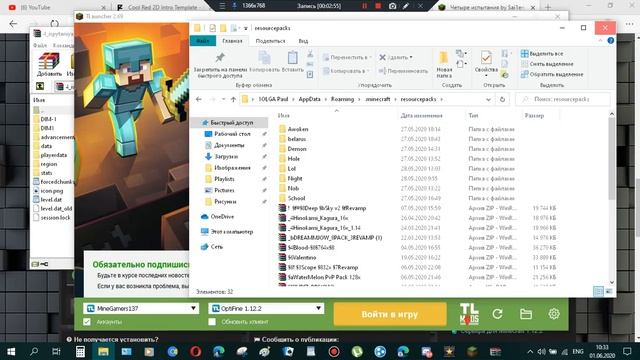The width and height of the screenshot is (640, 360).
Task: Pause recording in recorder bar
Action: pyautogui.click(x=364, y=6)
